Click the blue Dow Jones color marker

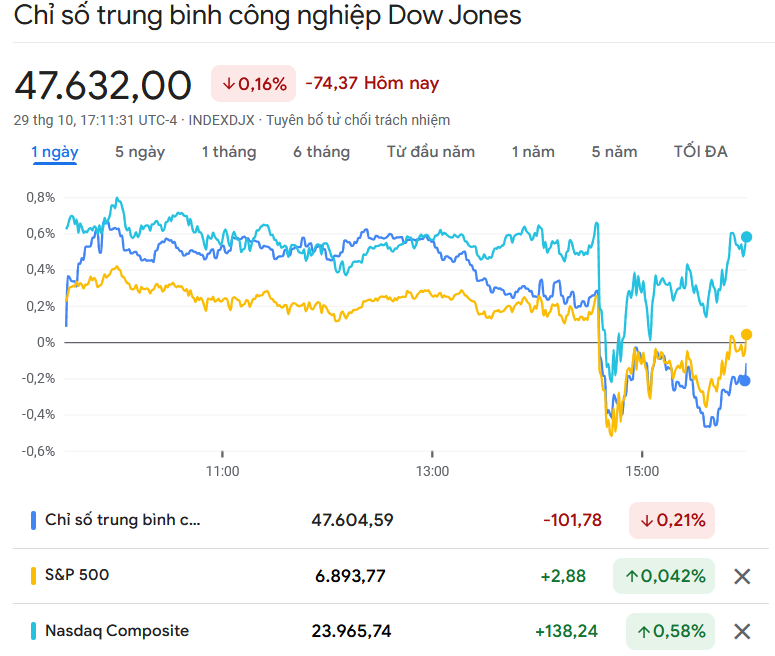[34, 520]
